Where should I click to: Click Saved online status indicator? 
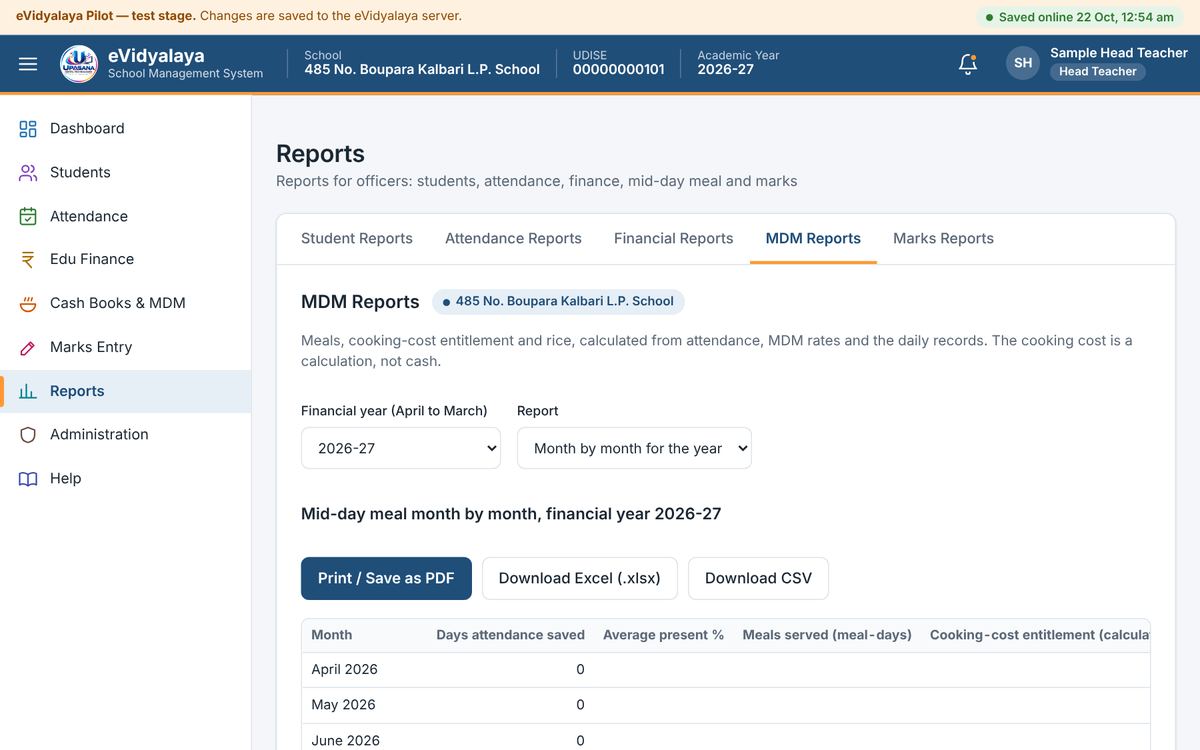(x=1080, y=17)
